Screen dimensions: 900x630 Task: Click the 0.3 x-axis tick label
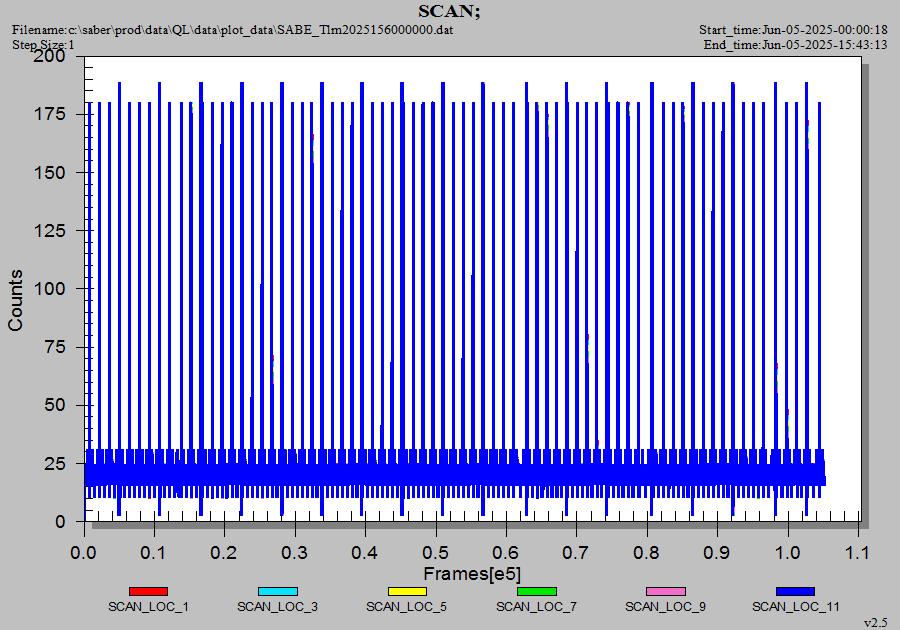(x=294, y=553)
